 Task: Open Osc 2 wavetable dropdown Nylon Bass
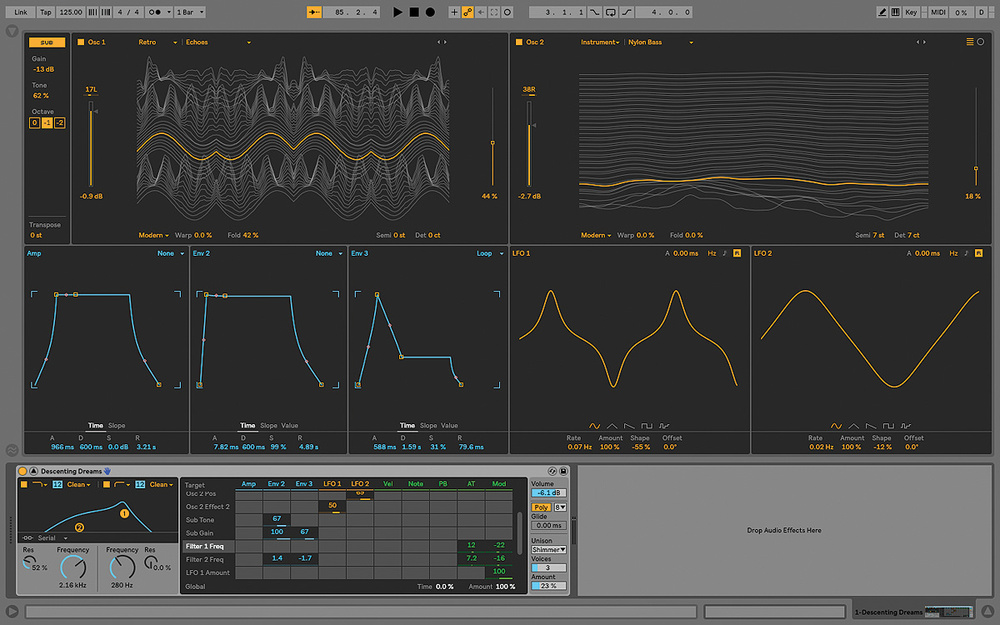tap(660, 42)
